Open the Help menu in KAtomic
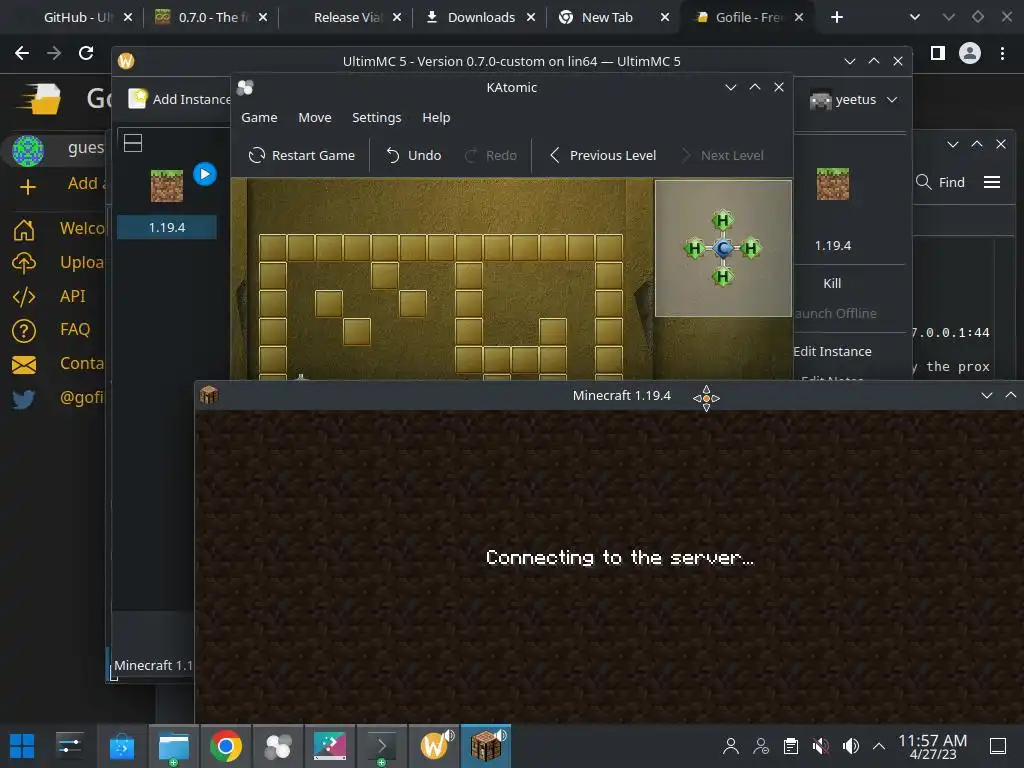 coord(436,118)
